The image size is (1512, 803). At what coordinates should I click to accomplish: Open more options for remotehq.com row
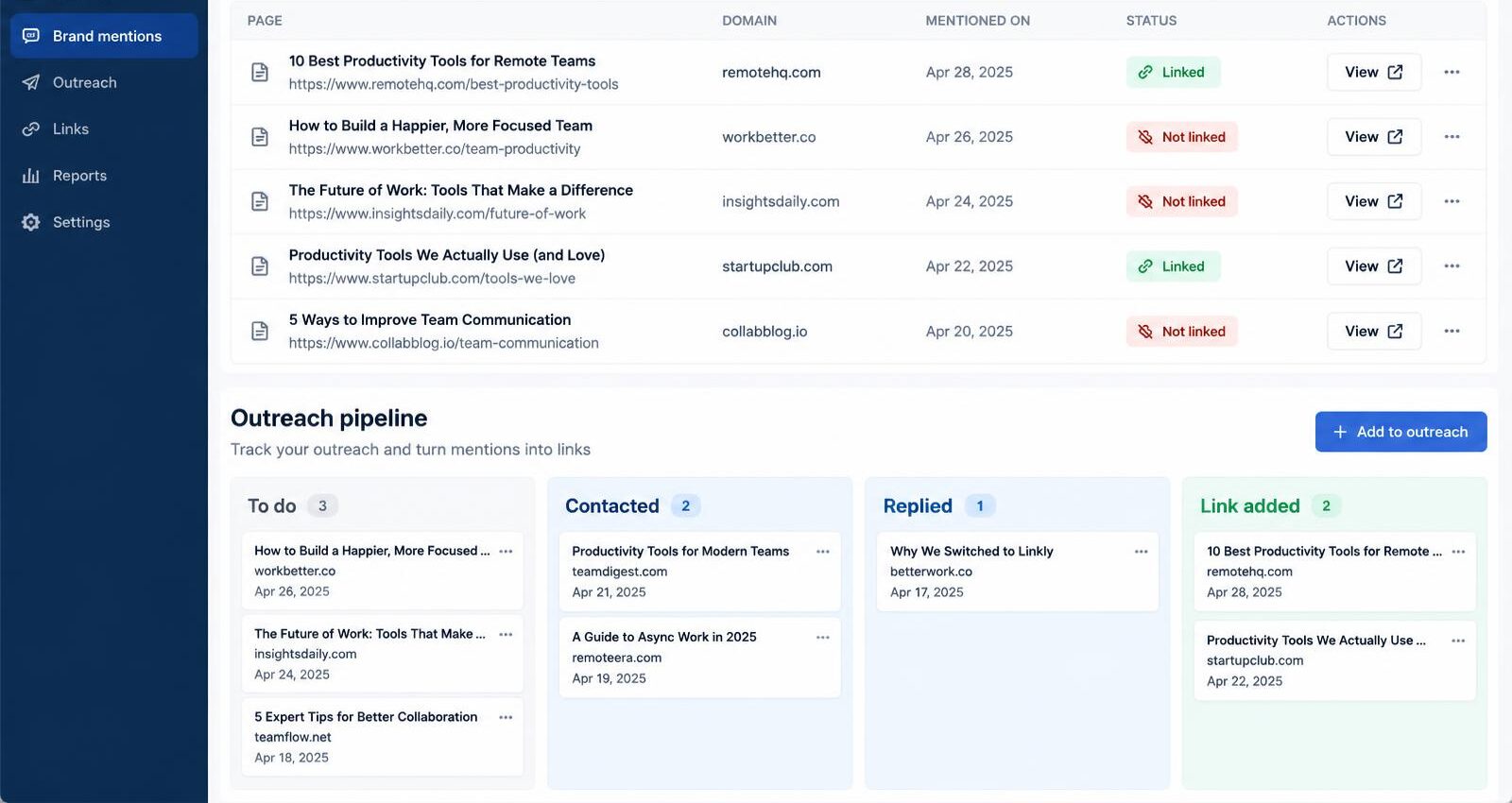1452,72
